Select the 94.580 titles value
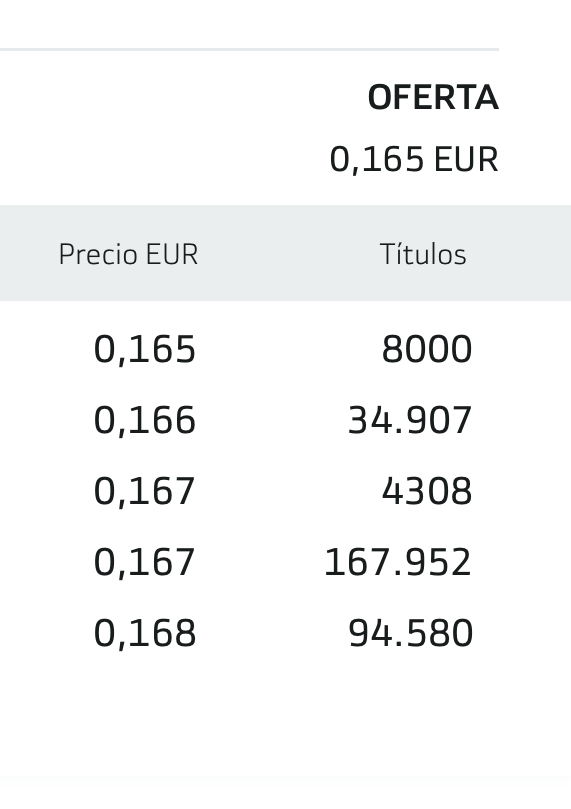Viewport: 571px width, 809px height. [411, 633]
